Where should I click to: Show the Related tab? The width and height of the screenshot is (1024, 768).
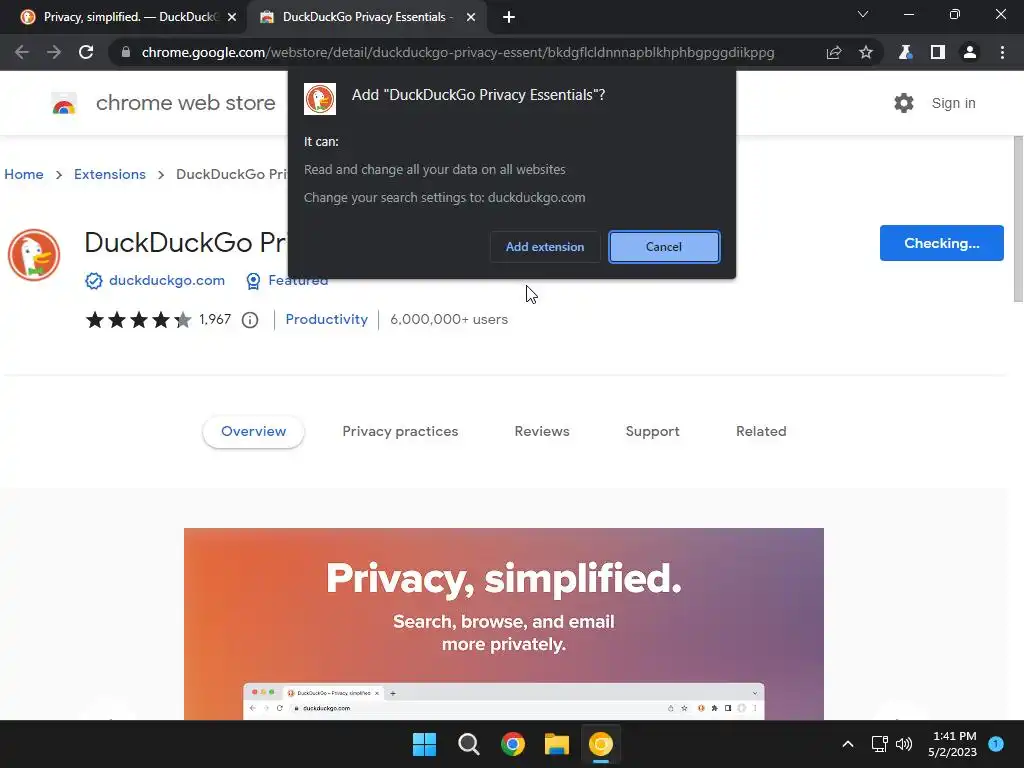tap(761, 432)
